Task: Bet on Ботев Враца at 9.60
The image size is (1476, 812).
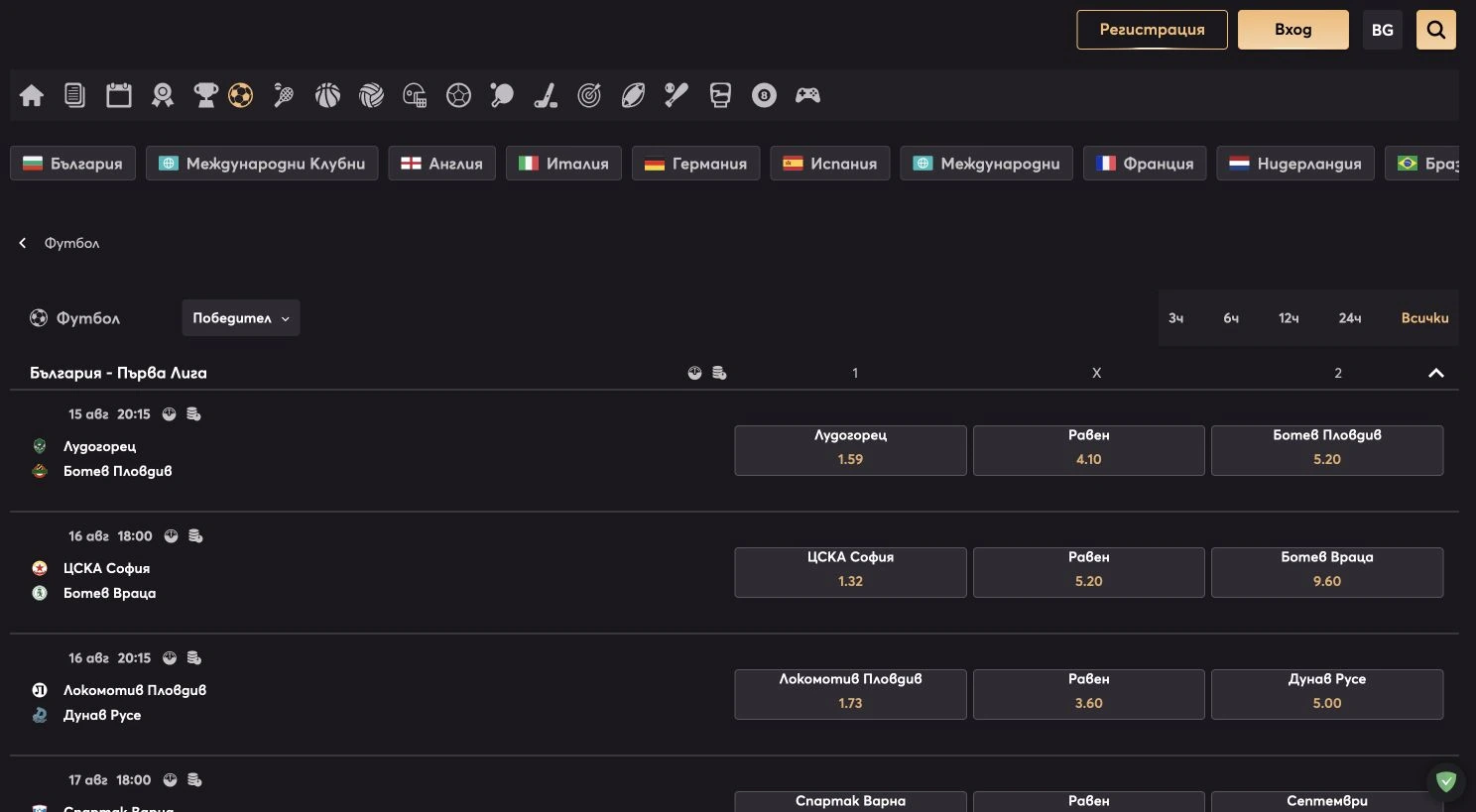Action: [x=1327, y=572]
